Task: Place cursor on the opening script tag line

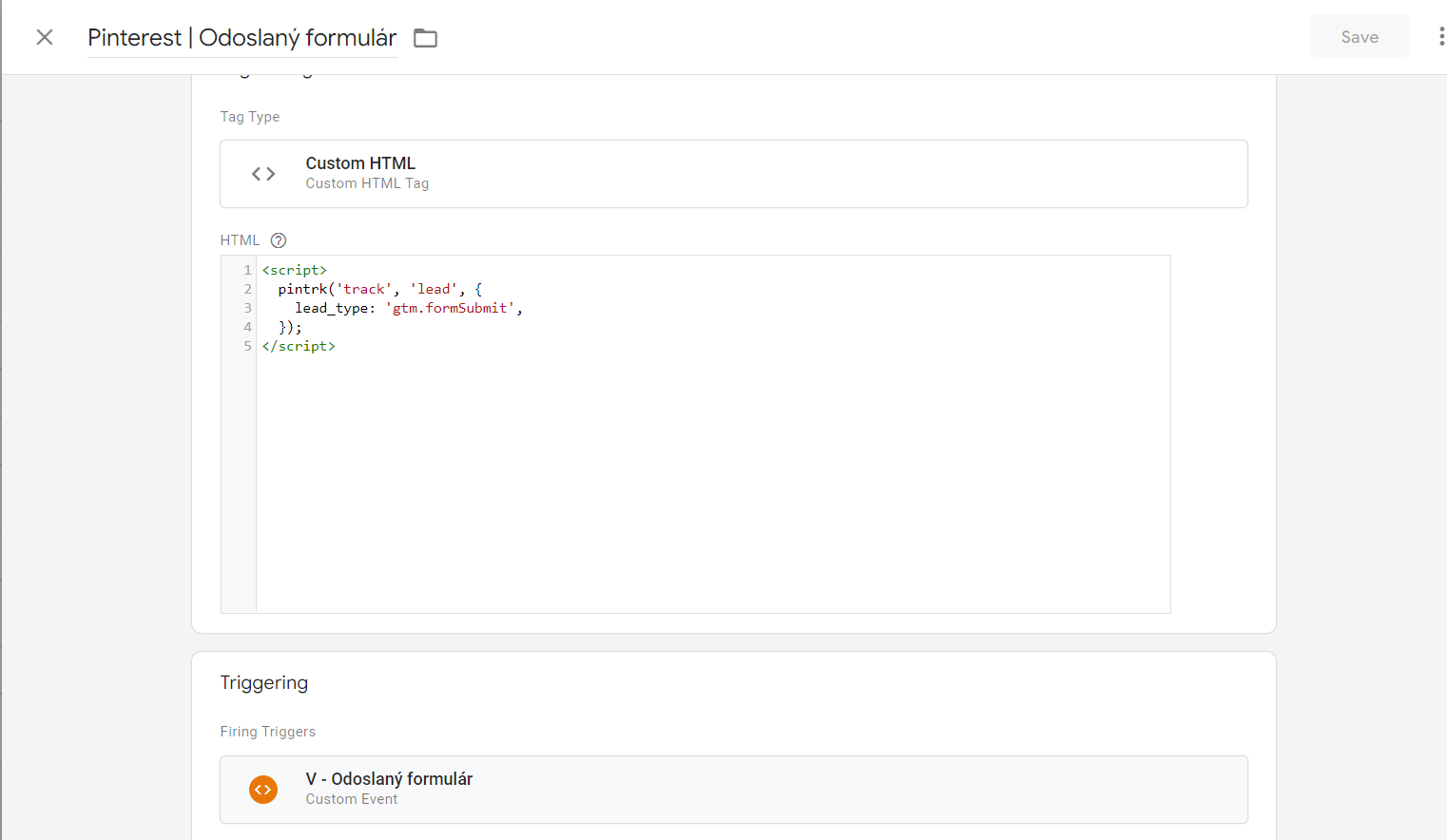Action: click(x=295, y=271)
